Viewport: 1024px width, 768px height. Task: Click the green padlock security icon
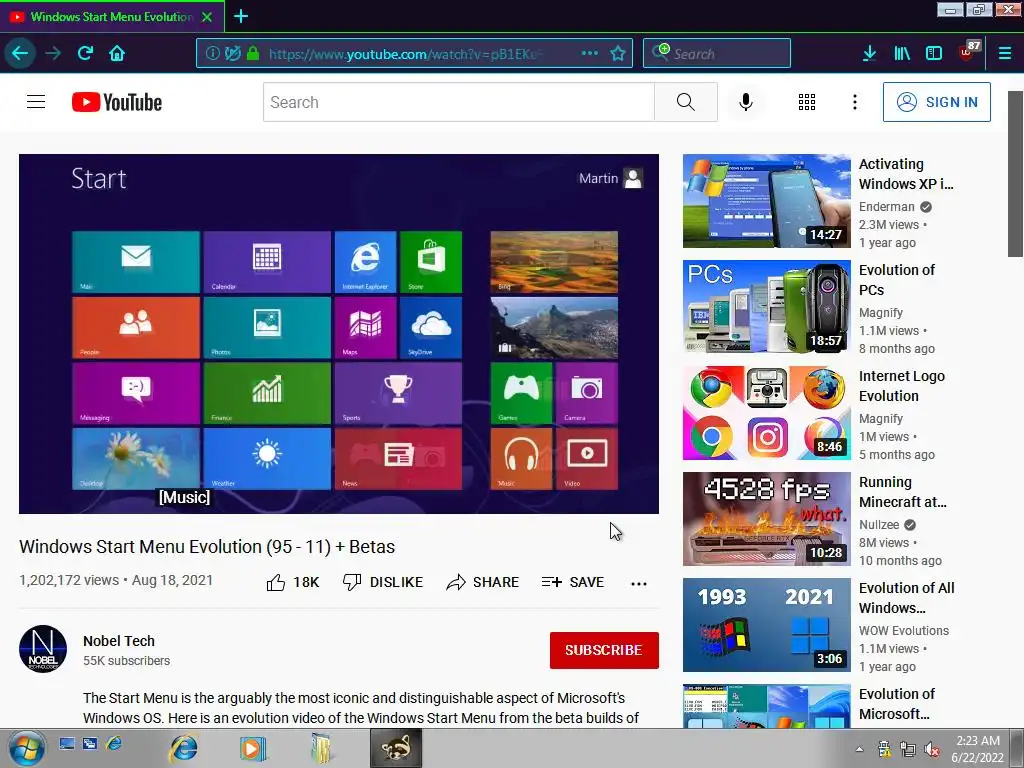[253, 54]
